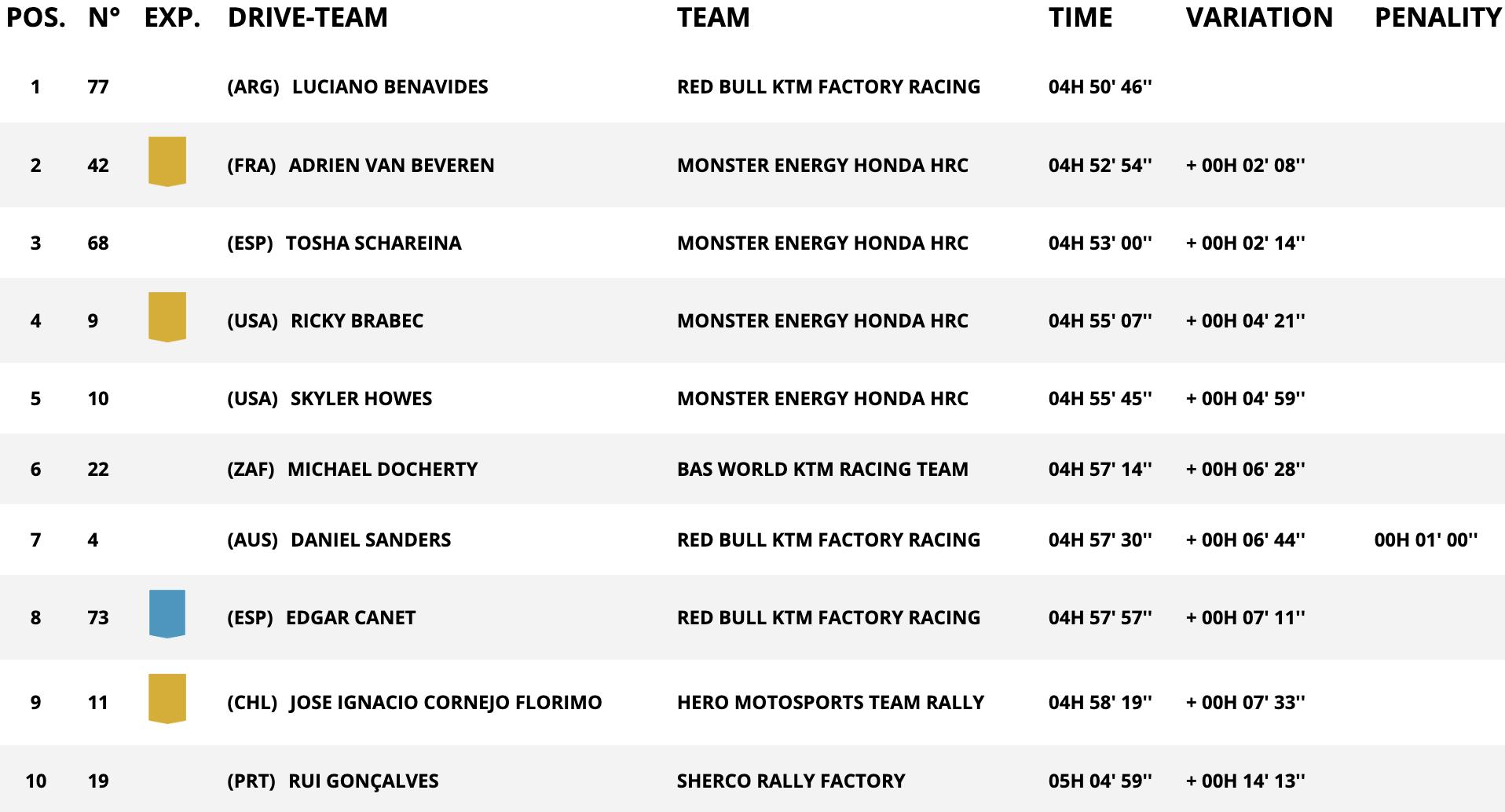Select rider Skyler Howes
The width and height of the screenshot is (1505, 812).
(x=361, y=399)
